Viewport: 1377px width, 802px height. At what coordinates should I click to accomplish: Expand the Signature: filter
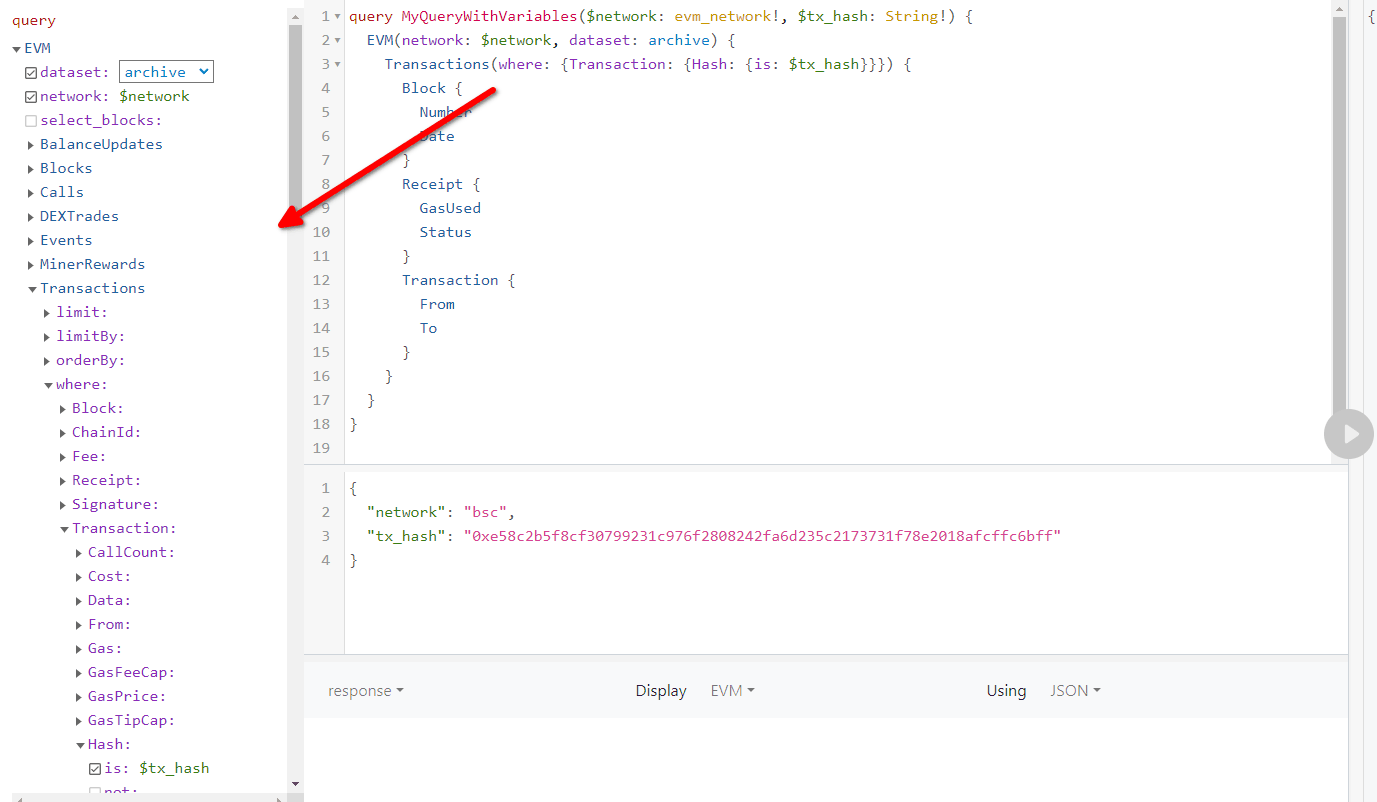pyautogui.click(x=63, y=505)
